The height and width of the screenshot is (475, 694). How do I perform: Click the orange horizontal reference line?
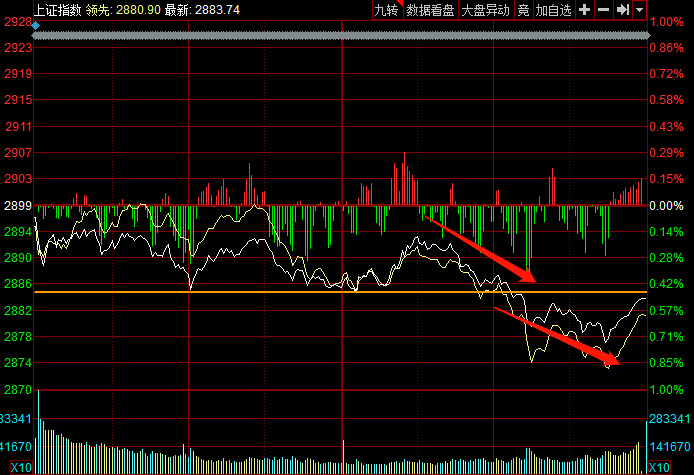tap(340, 292)
